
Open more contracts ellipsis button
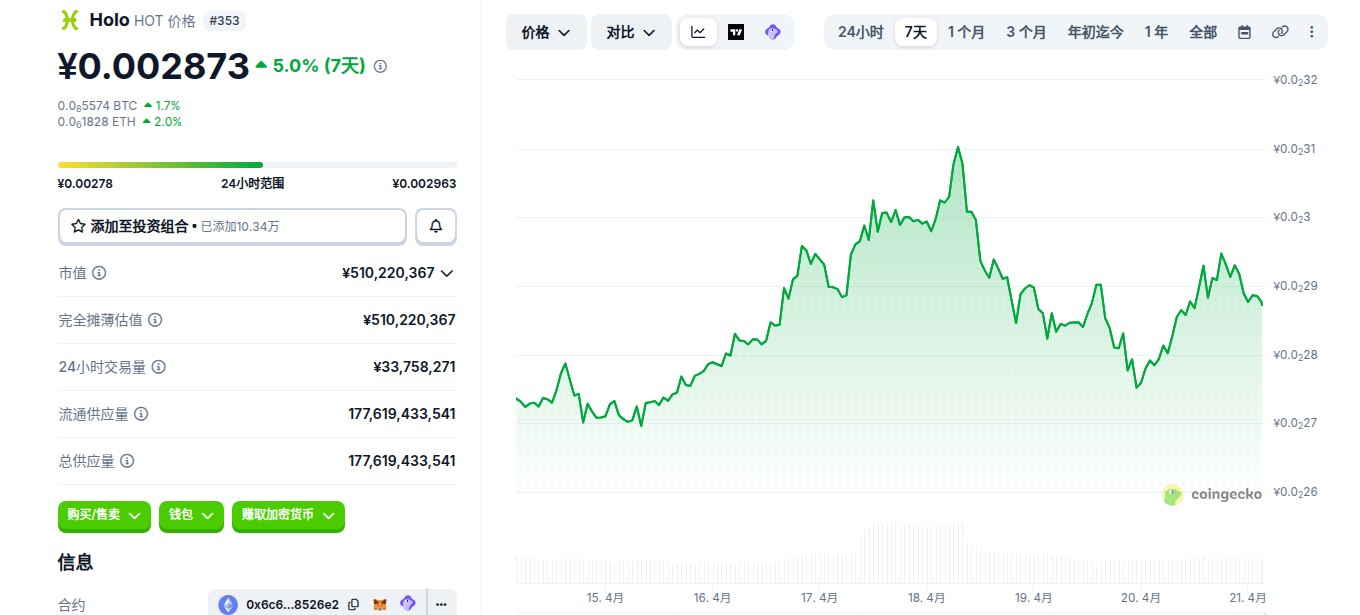[441, 604]
